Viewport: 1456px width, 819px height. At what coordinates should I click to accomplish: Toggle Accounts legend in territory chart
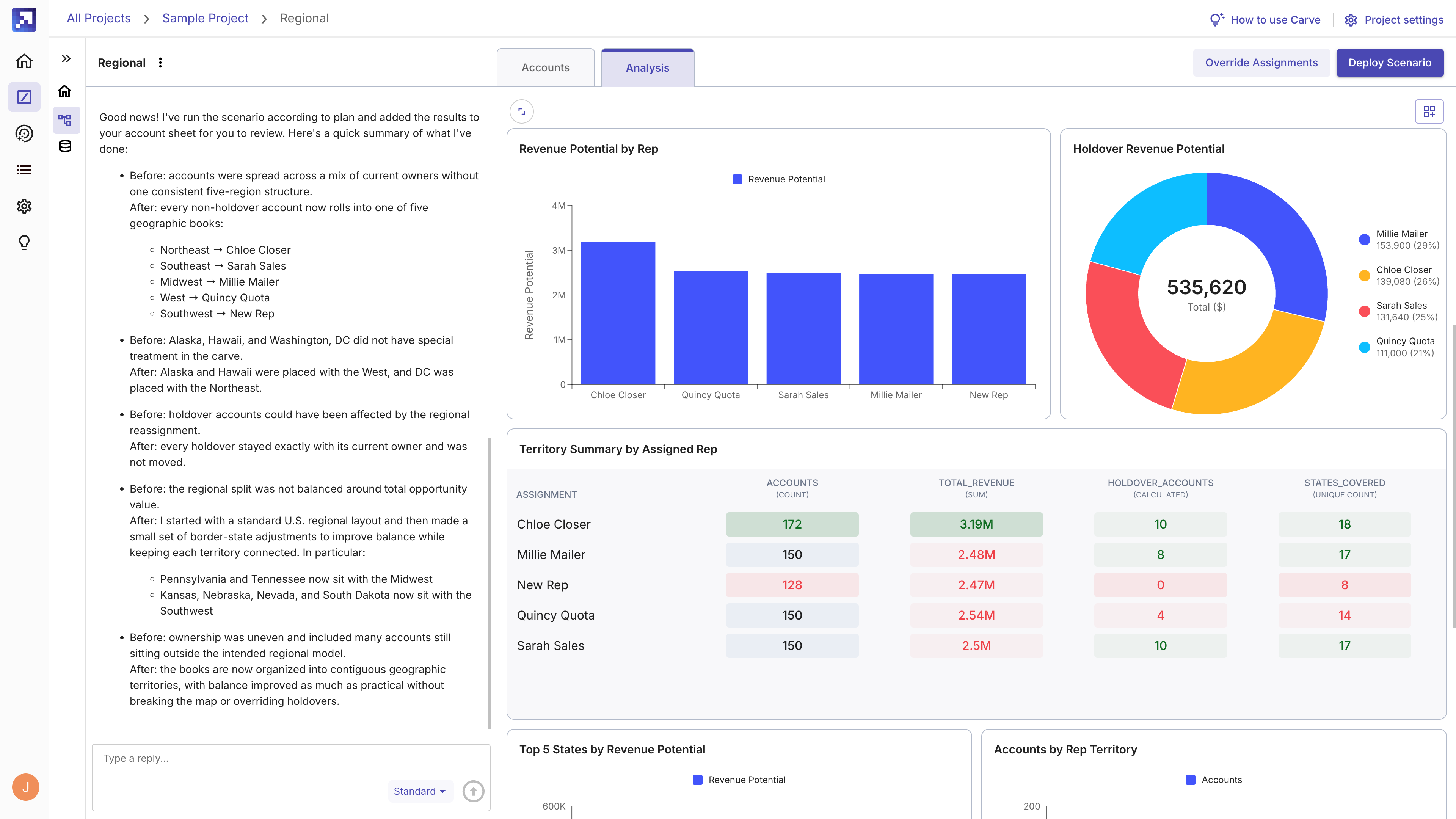pyautogui.click(x=1213, y=780)
